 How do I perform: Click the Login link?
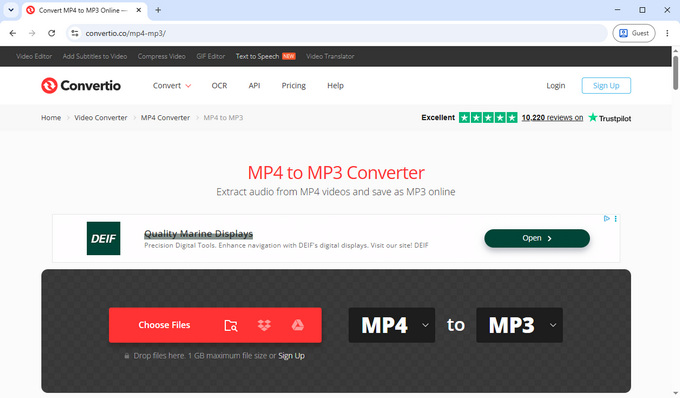[x=556, y=85]
